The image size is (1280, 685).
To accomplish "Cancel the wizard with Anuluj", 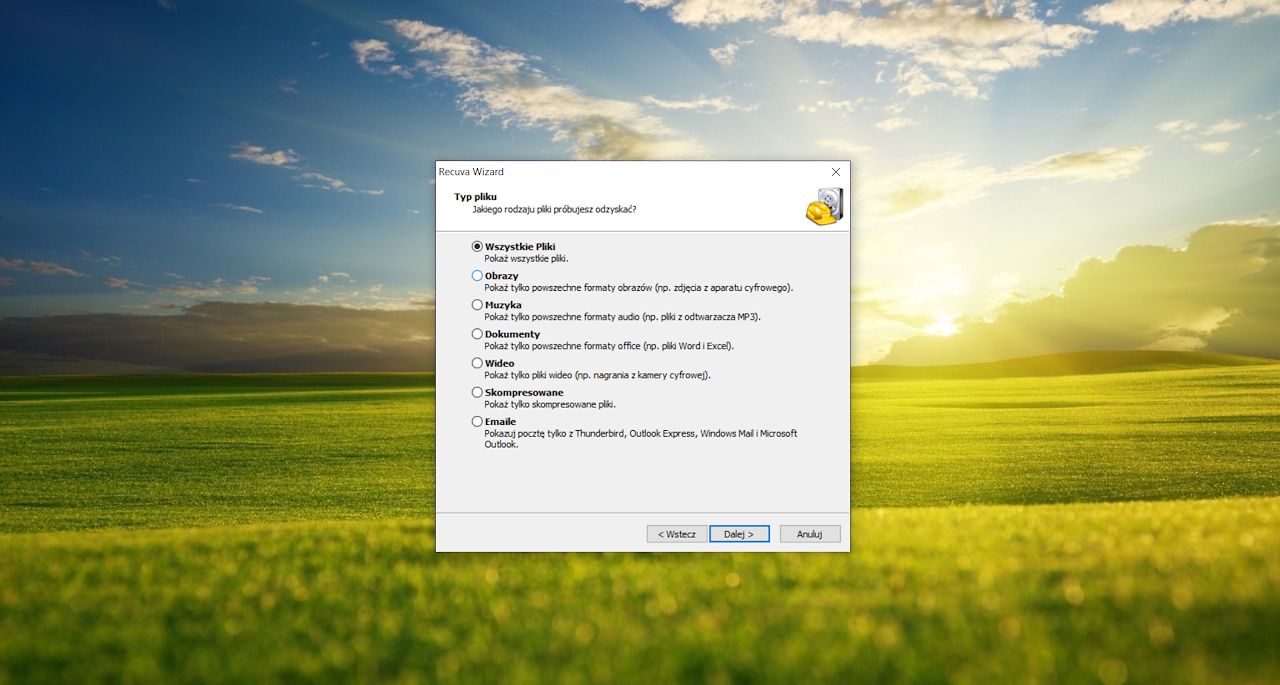I will coord(810,534).
